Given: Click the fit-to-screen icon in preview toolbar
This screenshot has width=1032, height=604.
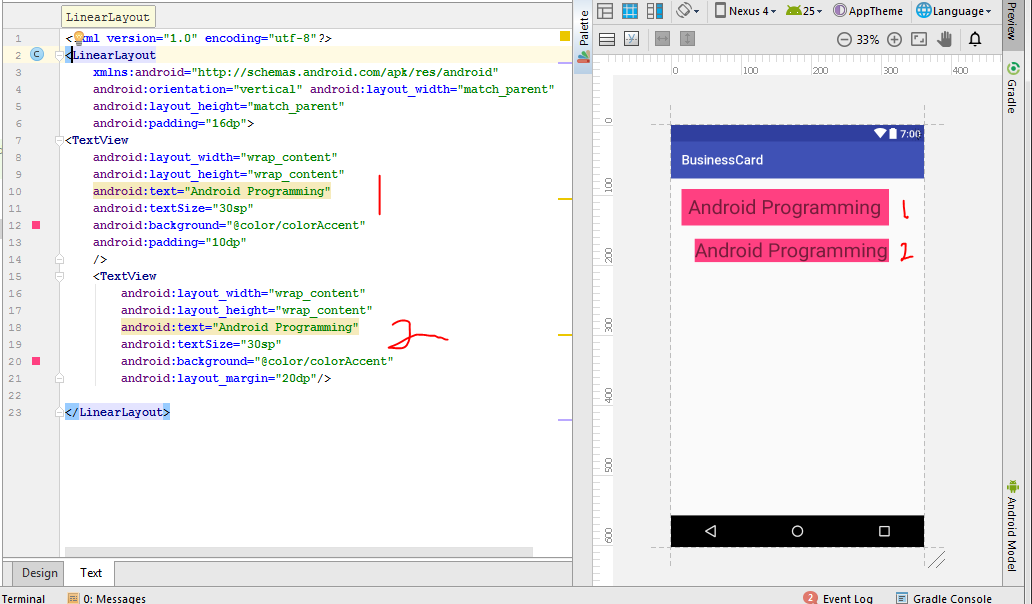Looking at the screenshot, I should 919,39.
